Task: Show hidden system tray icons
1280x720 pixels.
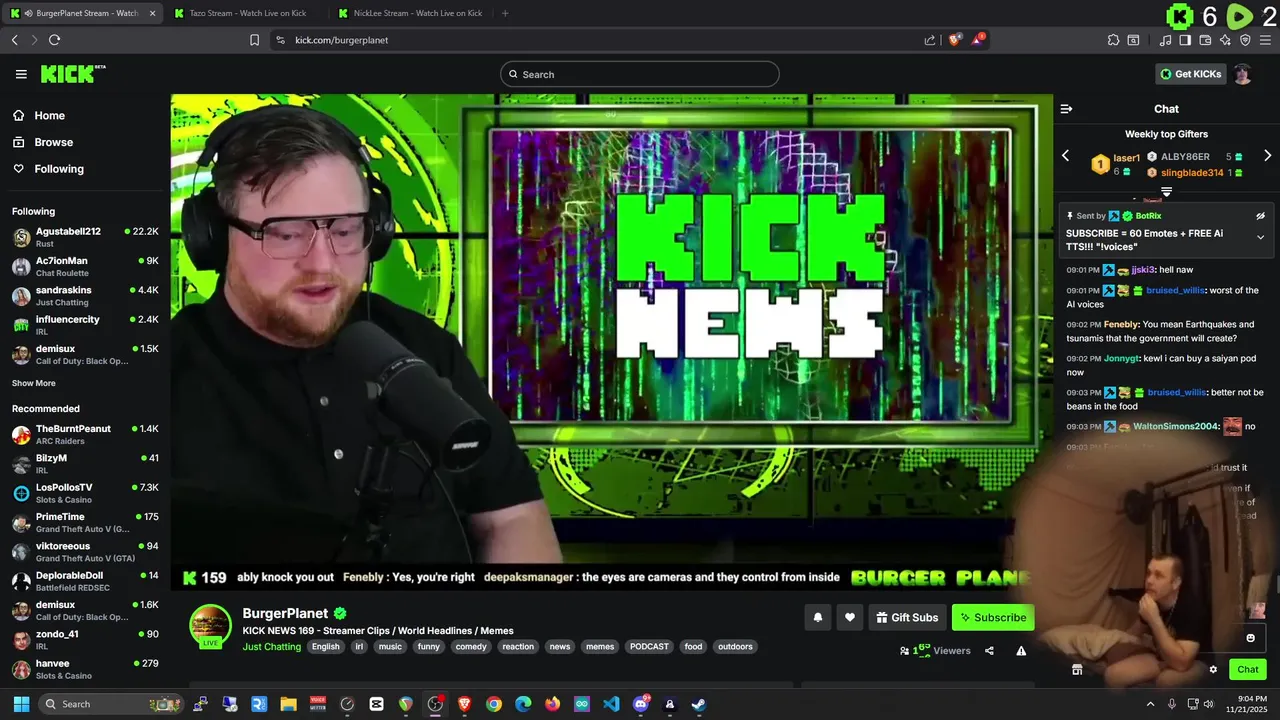Action: tap(1150, 704)
